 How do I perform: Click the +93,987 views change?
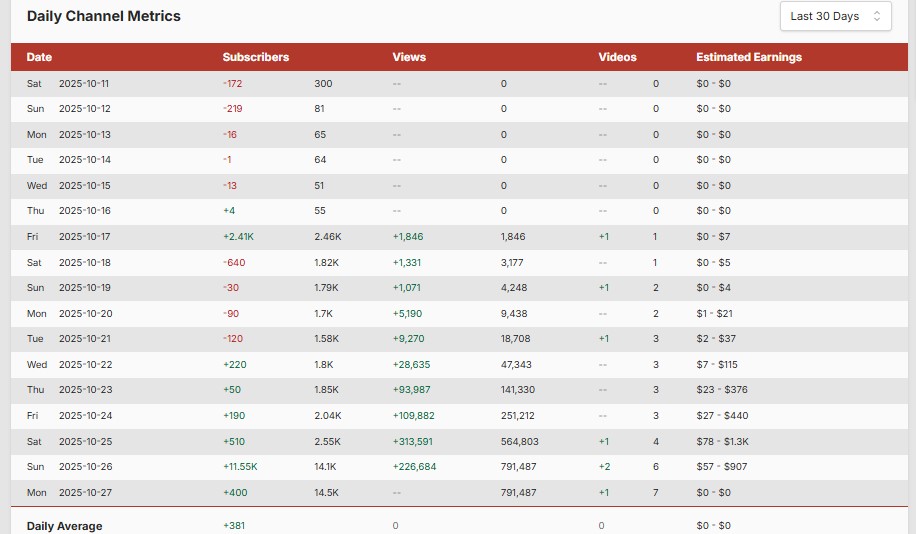click(411, 389)
